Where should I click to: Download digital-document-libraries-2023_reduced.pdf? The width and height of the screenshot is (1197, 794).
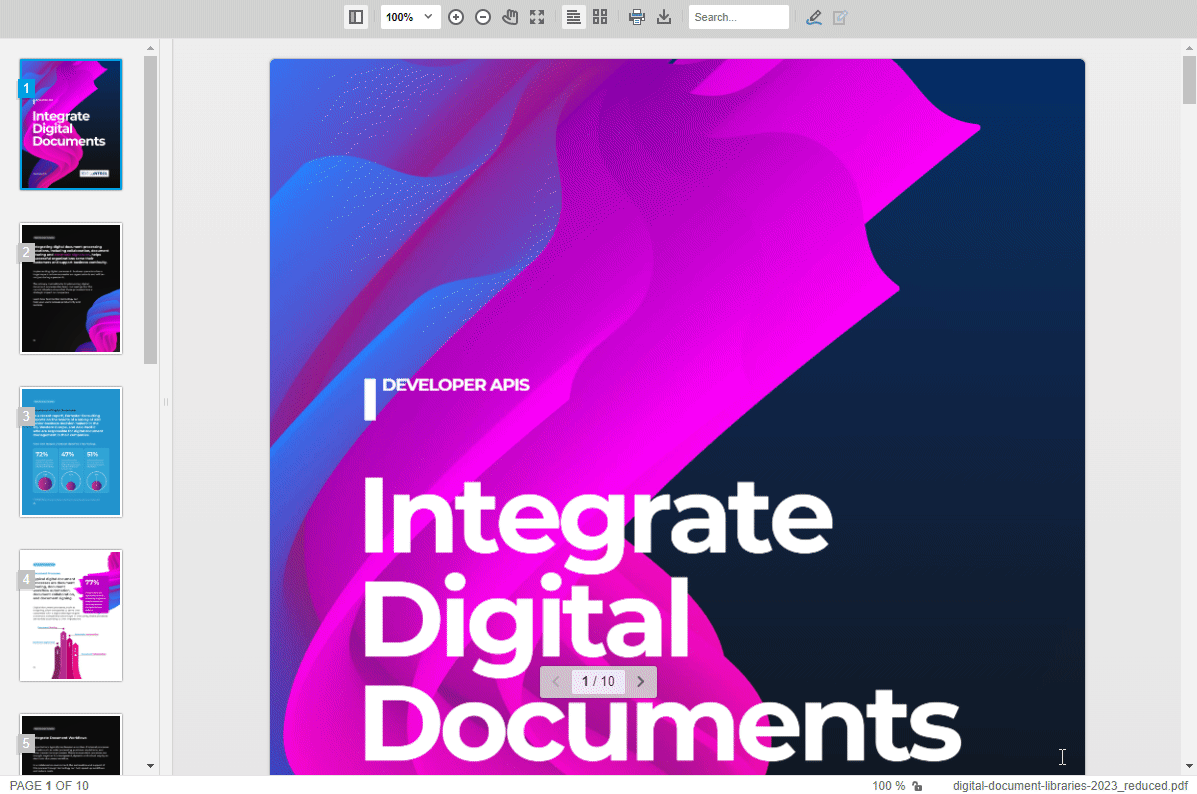pyautogui.click(x=664, y=17)
